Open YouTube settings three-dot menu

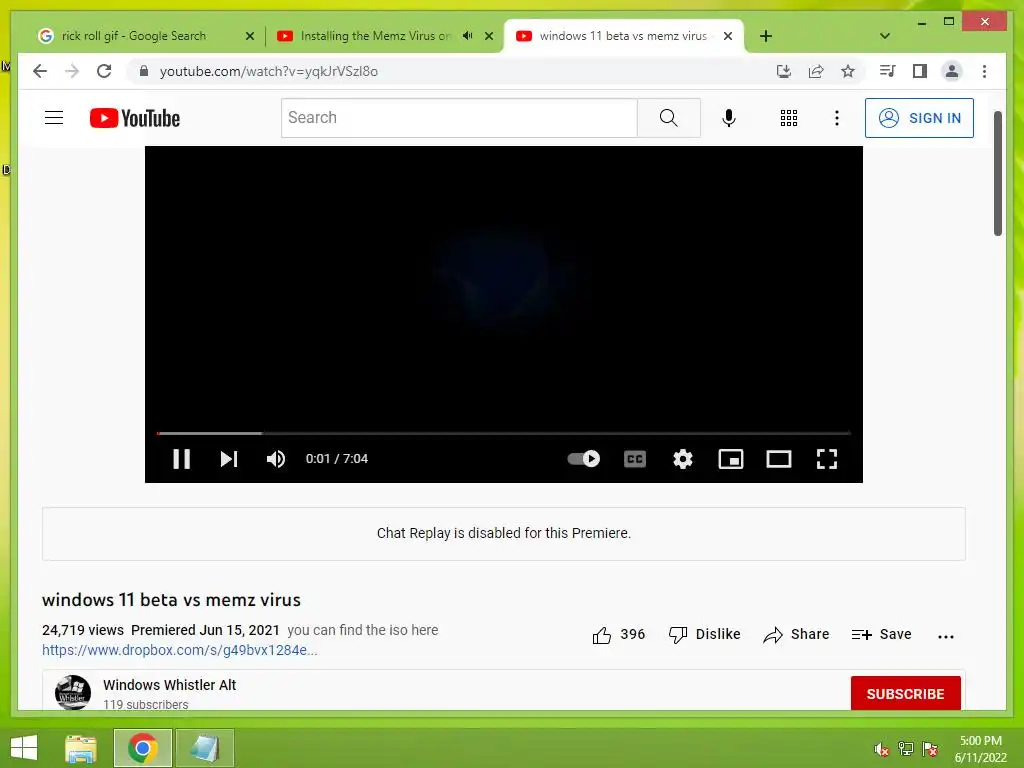click(837, 118)
